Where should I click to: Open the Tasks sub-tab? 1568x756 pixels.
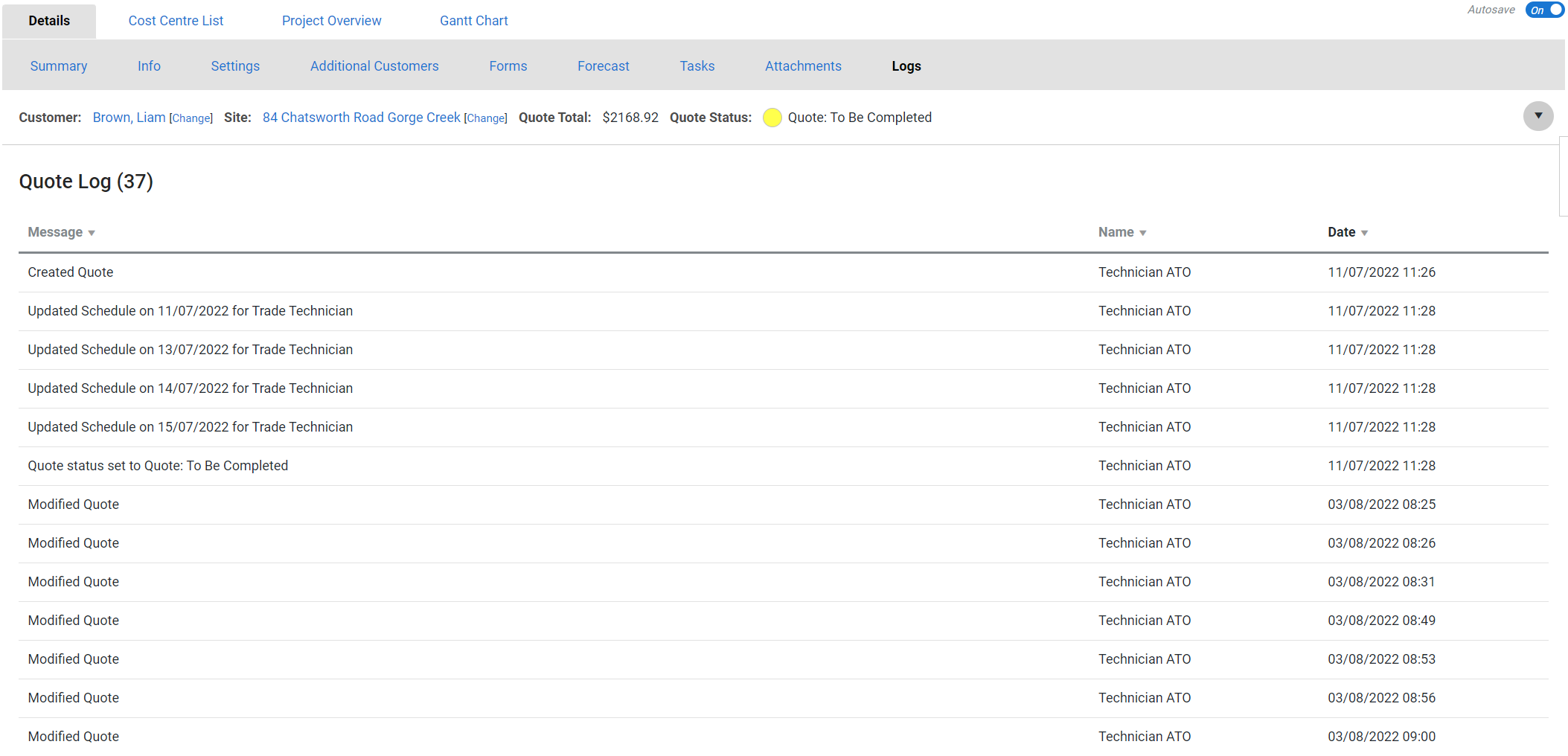click(x=697, y=66)
